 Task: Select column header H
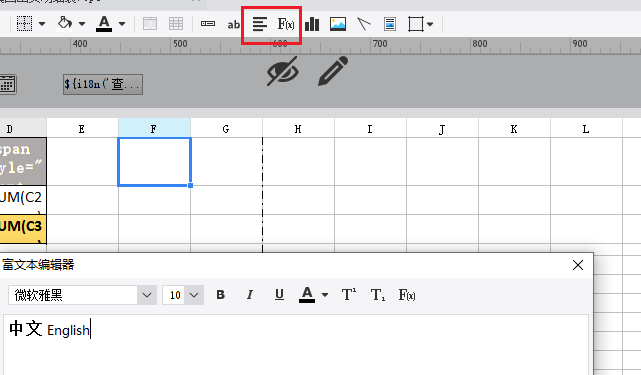pyautogui.click(x=298, y=128)
